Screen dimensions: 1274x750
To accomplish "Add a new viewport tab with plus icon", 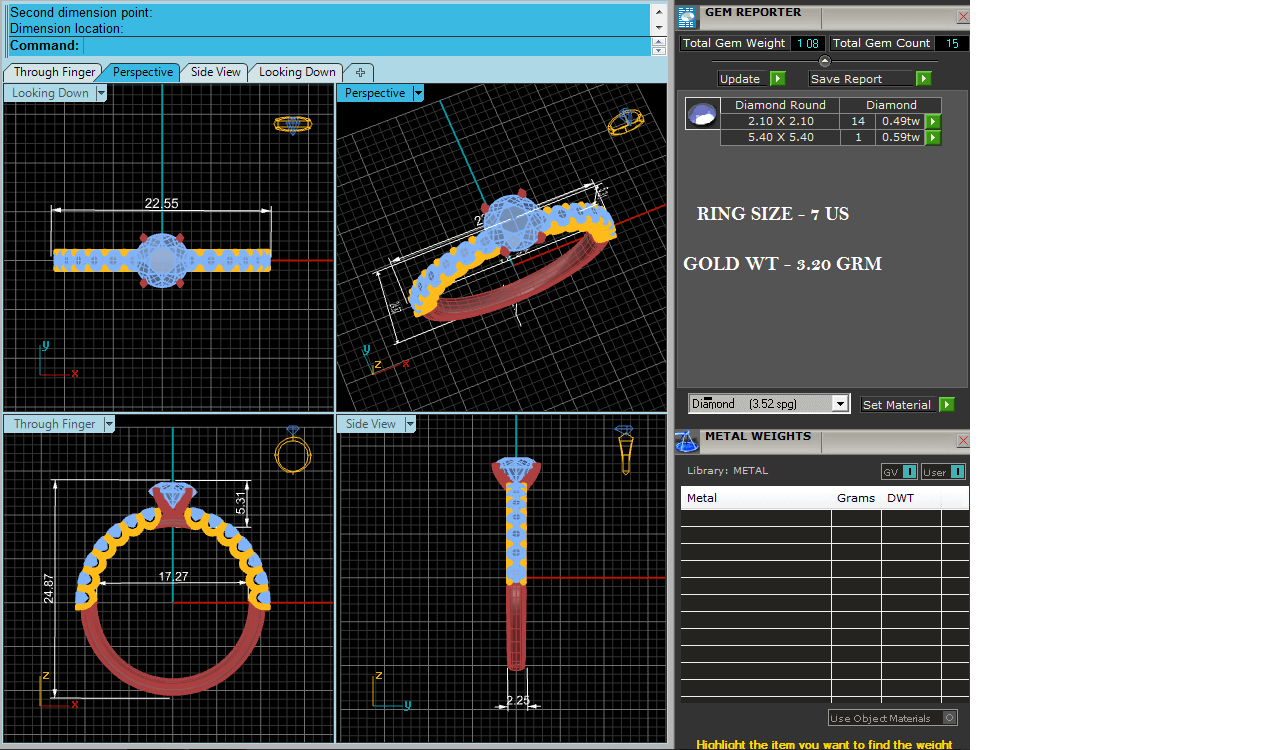I will [x=360, y=72].
